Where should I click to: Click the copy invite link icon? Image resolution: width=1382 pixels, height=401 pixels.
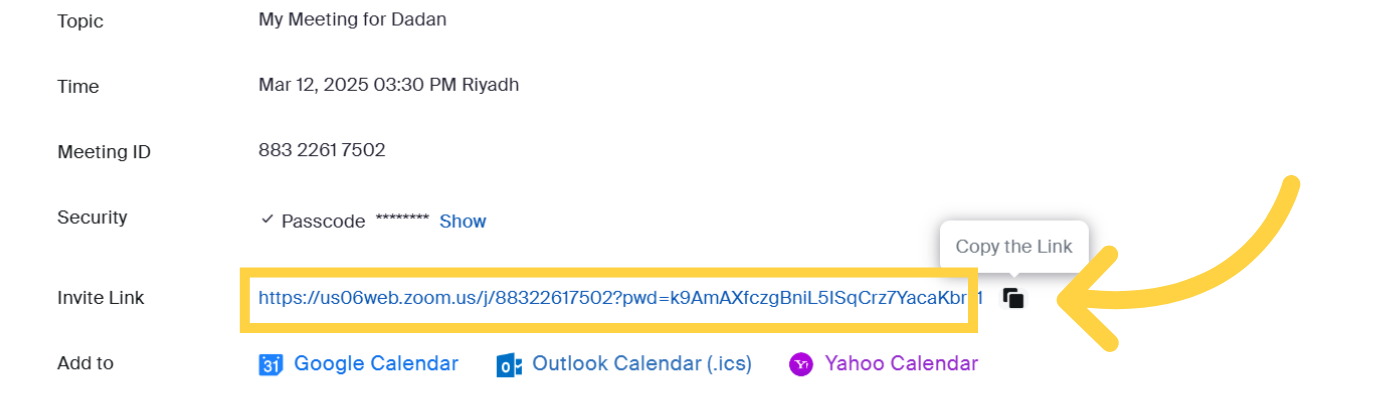click(x=1013, y=298)
